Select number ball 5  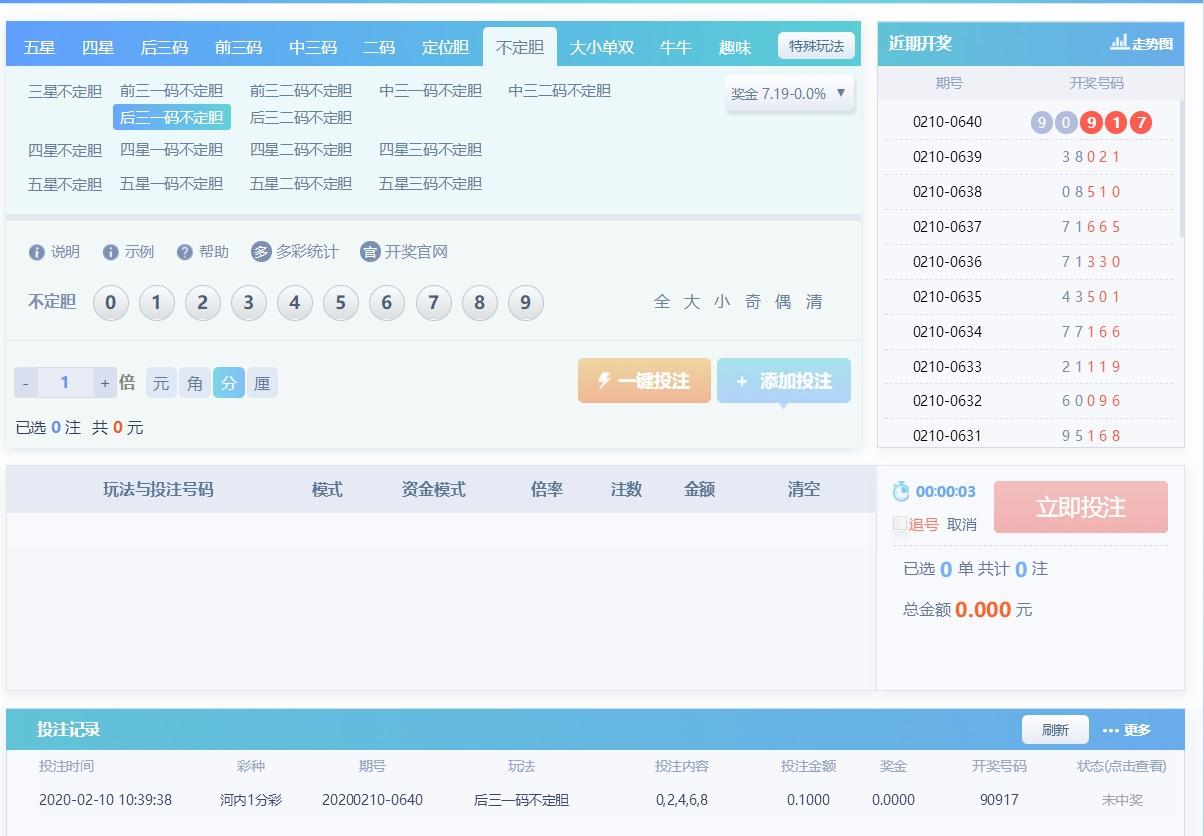[341, 302]
